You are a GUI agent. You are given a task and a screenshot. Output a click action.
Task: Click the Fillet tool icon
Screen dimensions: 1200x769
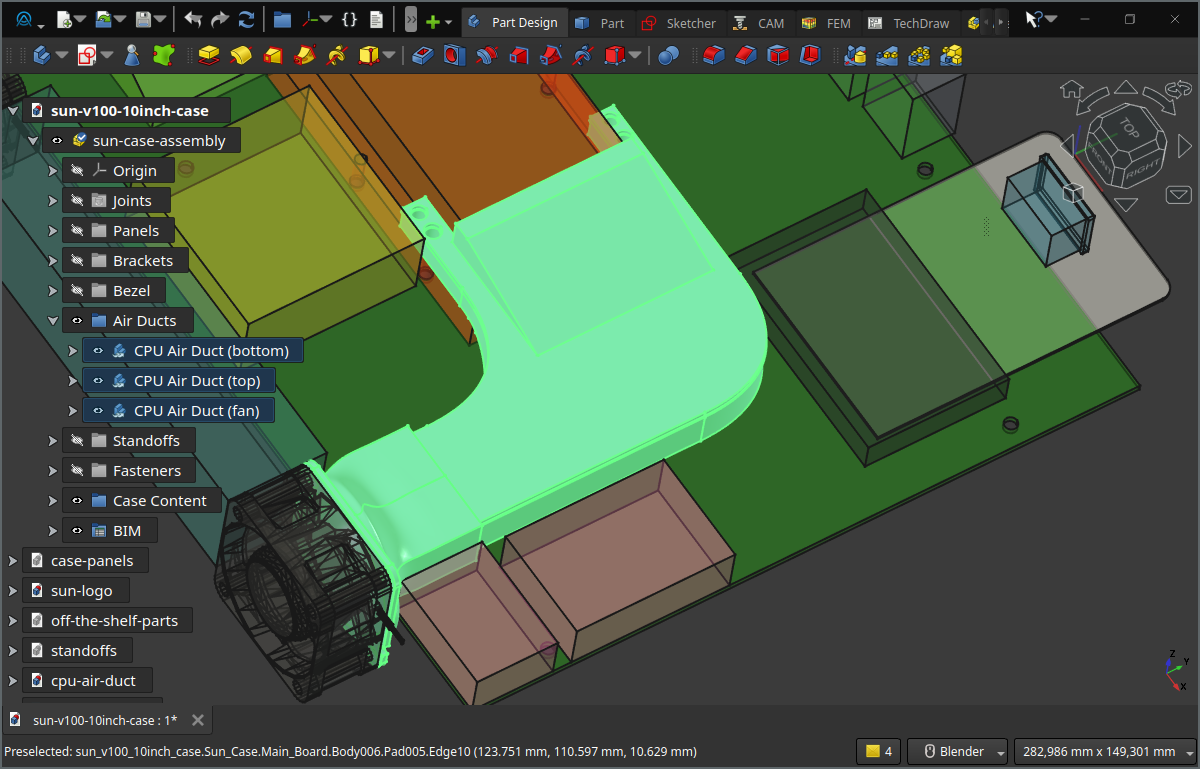[712, 56]
